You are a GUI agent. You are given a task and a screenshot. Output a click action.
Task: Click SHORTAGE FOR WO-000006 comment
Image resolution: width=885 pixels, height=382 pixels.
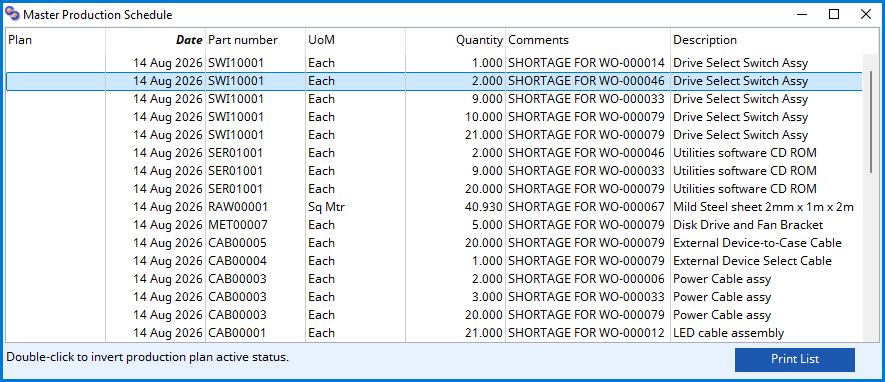(586, 279)
